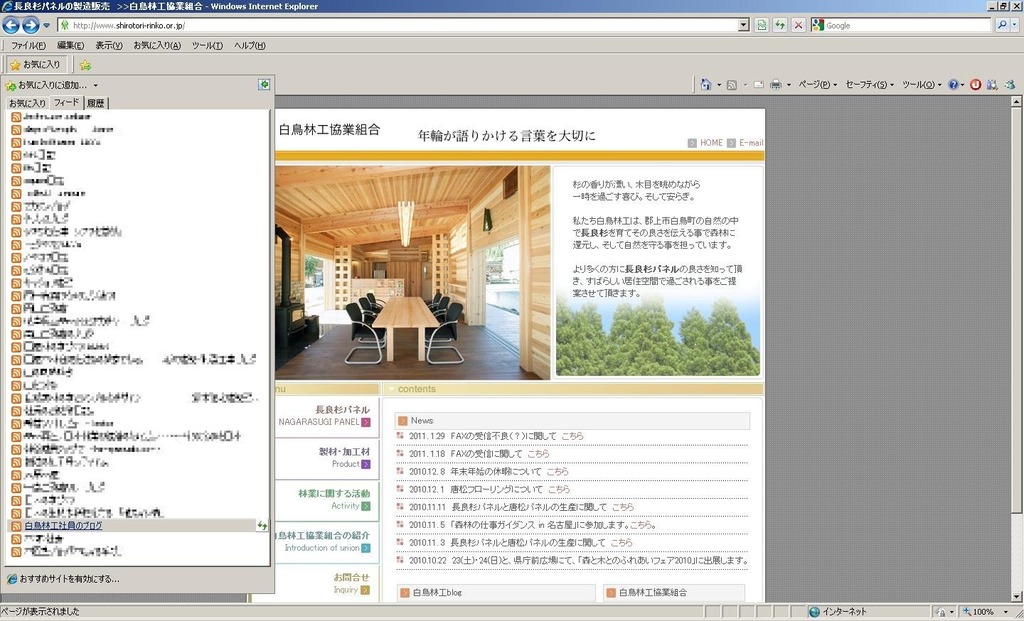The height and width of the screenshot is (621, 1024).
Task: Click the Messenger toolbar icon at far right
Action: (1010, 85)
